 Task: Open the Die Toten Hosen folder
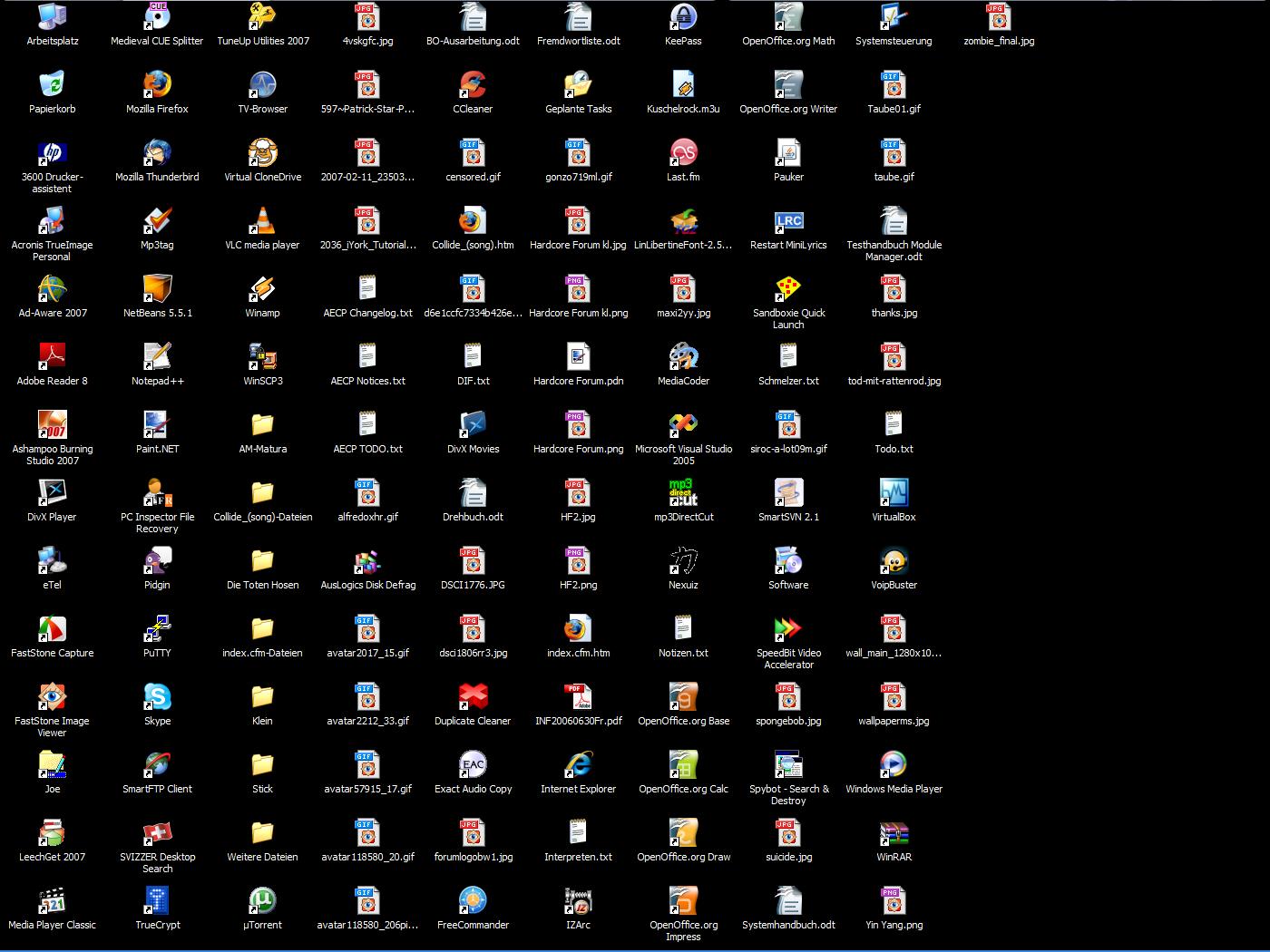pyautogui.click(x=263, y=560)
